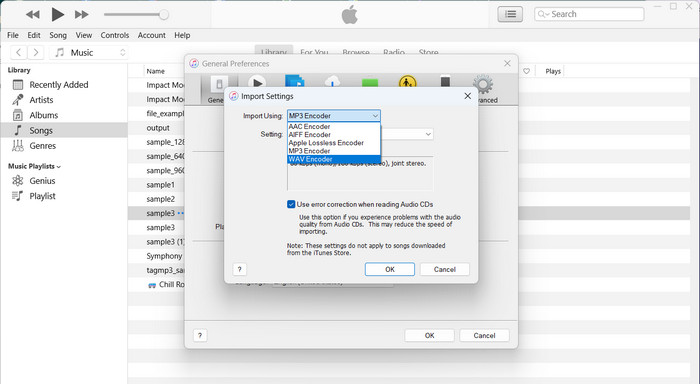Cancel the Import Settings dialog

tap(445, 269)
